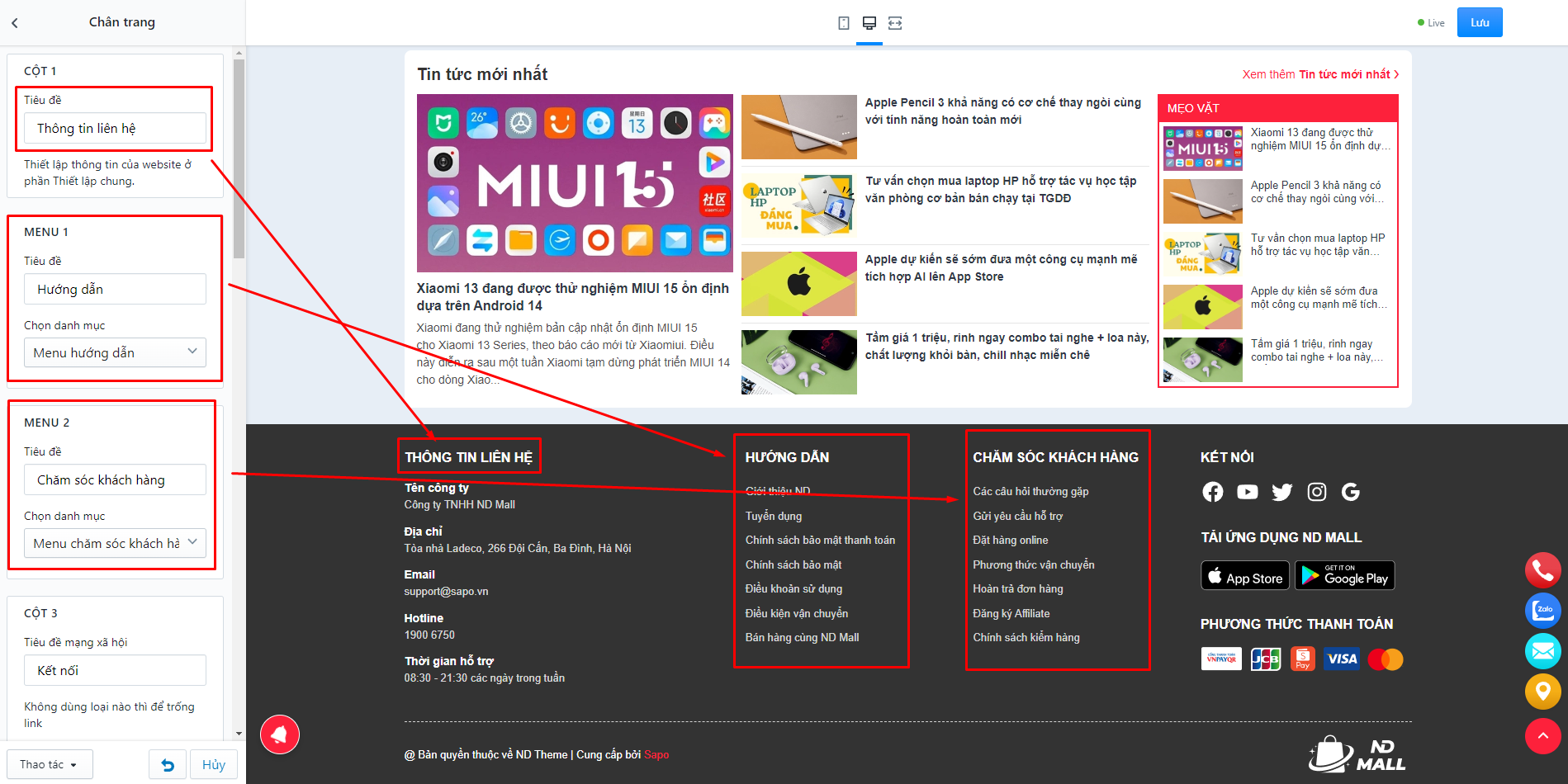Open Đặt hàng online link
This screenshot has height=784, width=1568.
click(x=1011, y=540)
